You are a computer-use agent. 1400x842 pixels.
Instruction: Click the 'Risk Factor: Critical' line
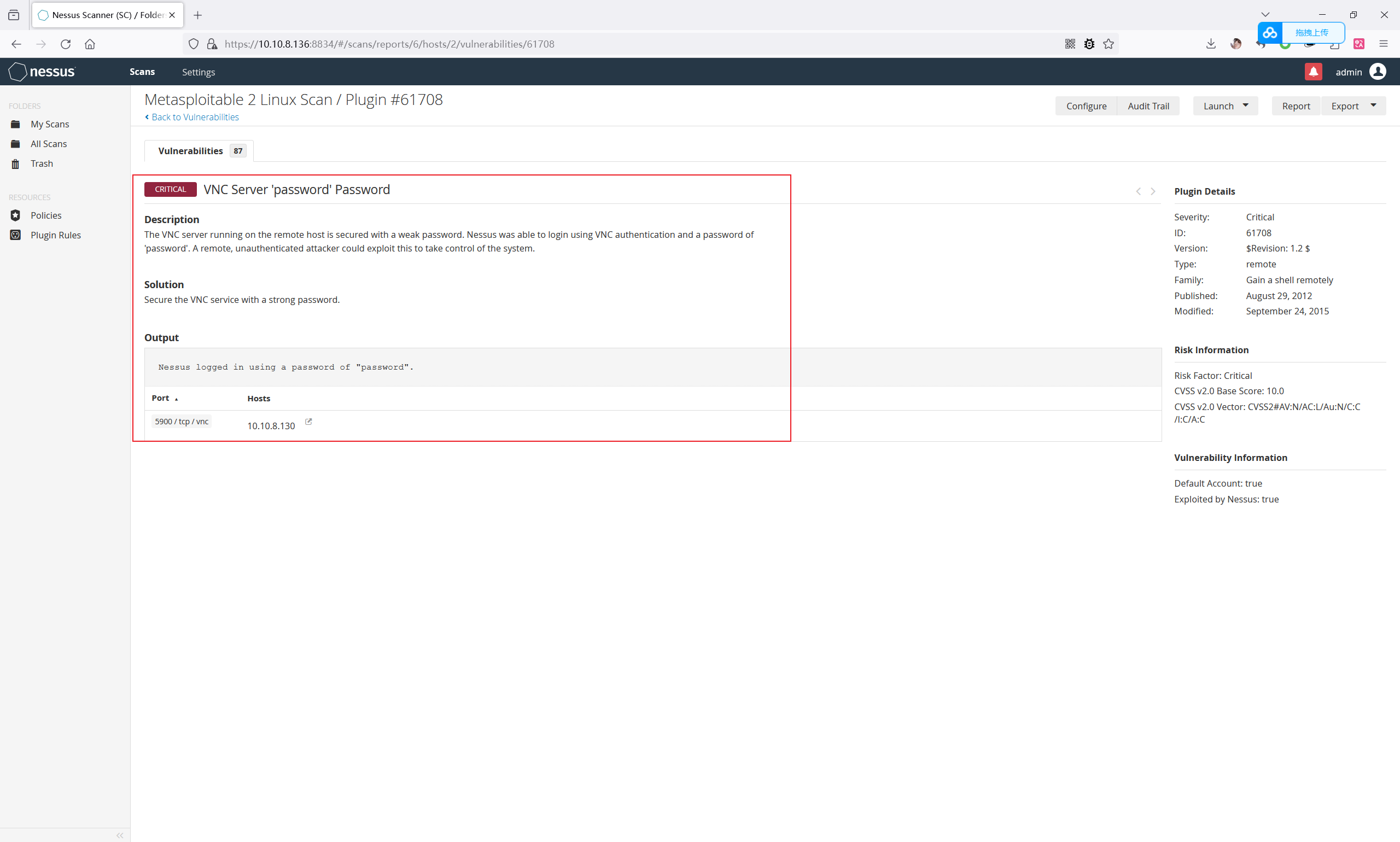tap(1213, 376)
